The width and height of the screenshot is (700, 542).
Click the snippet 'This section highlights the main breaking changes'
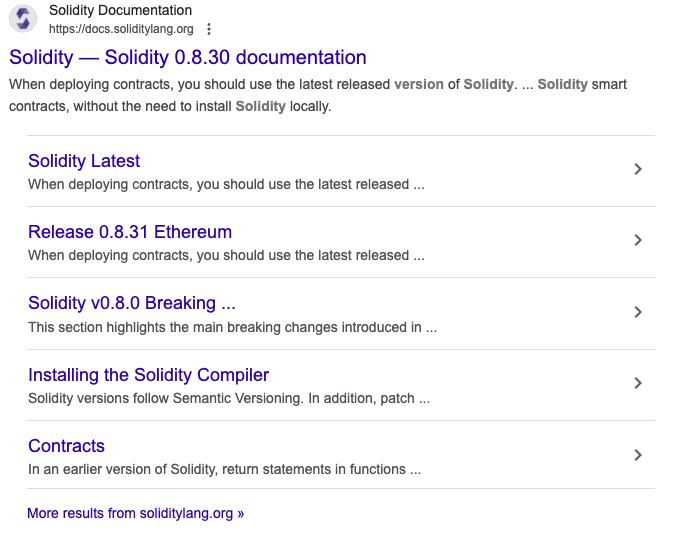(x=233, y=327)
